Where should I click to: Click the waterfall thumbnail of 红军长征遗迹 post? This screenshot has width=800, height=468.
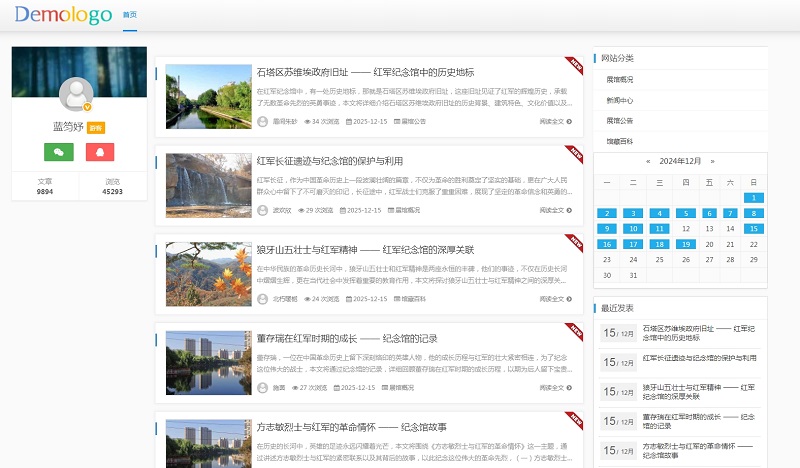tap(209, 185)
